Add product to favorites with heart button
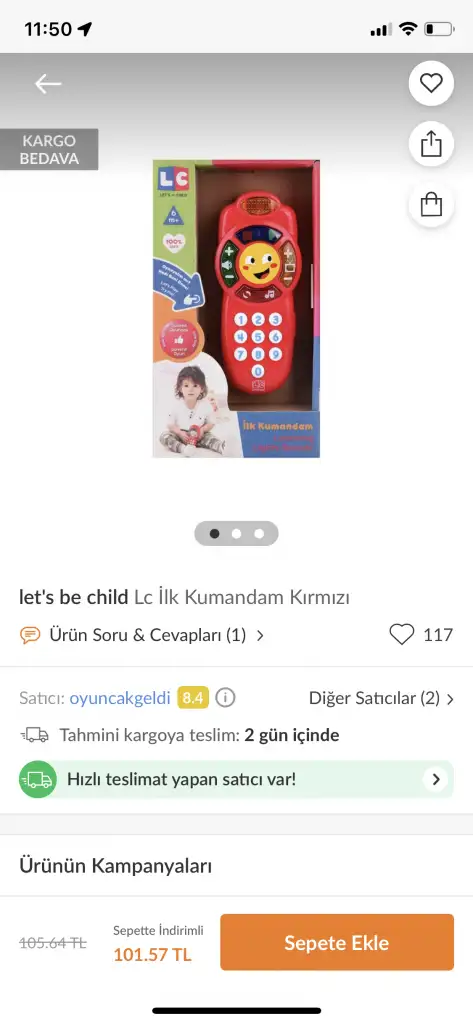Image resolution: width=473 pixels, height=1024 pixels. [x=431, y=83]
